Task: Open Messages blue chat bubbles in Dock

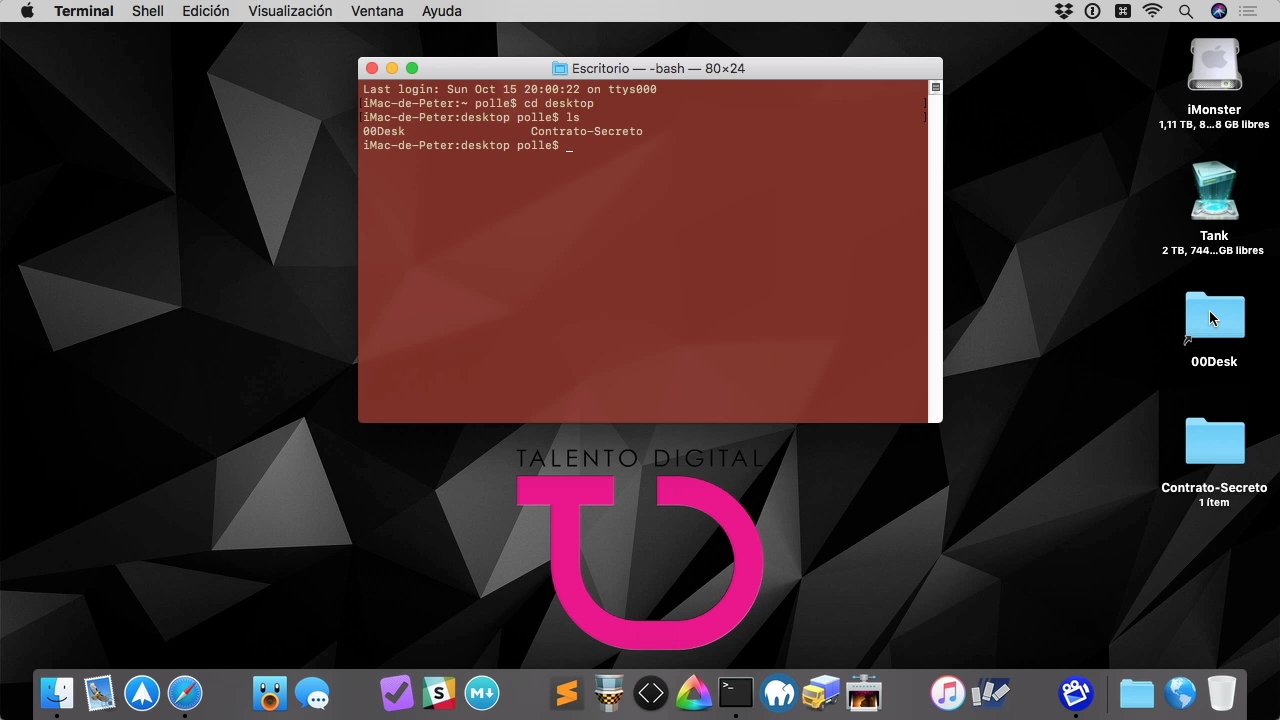Action: point(313,693)
